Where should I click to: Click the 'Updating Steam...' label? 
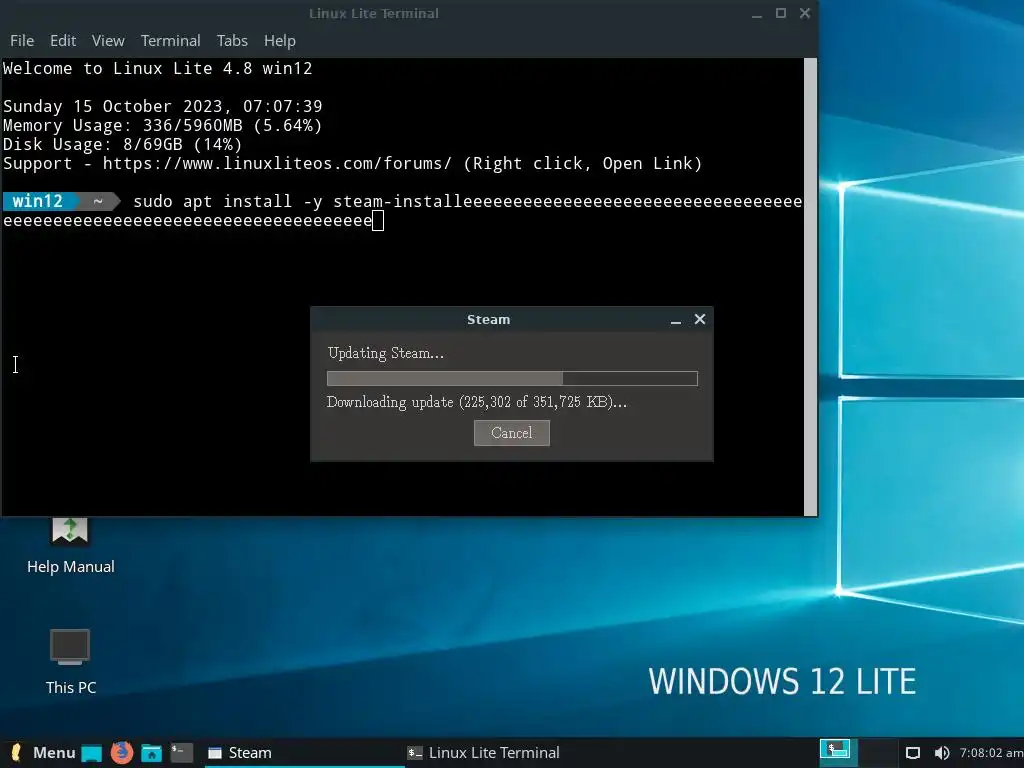point(385,353)
